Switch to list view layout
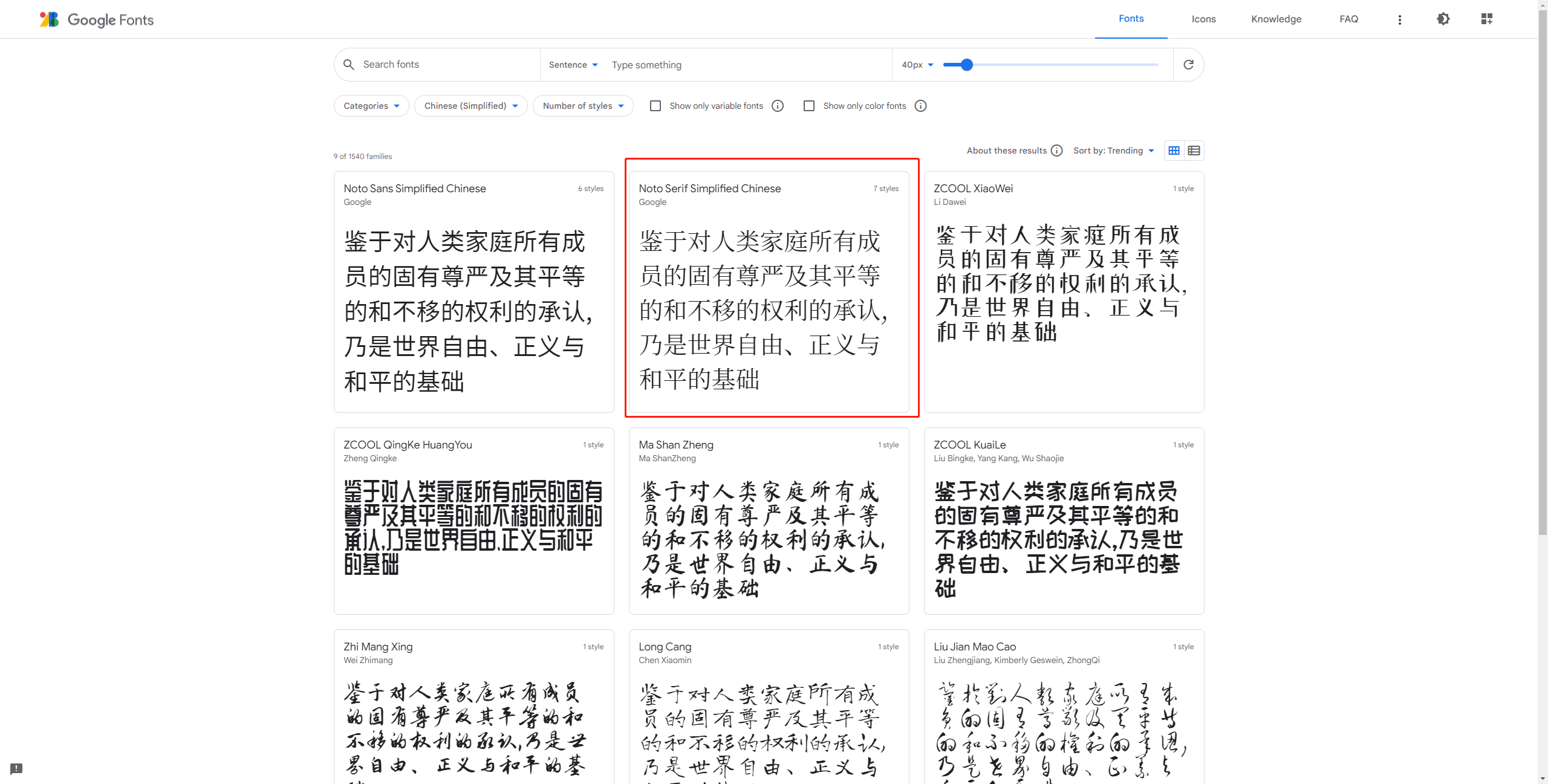The height and width of the screenshot is (784, 1548). (1194, 151)
